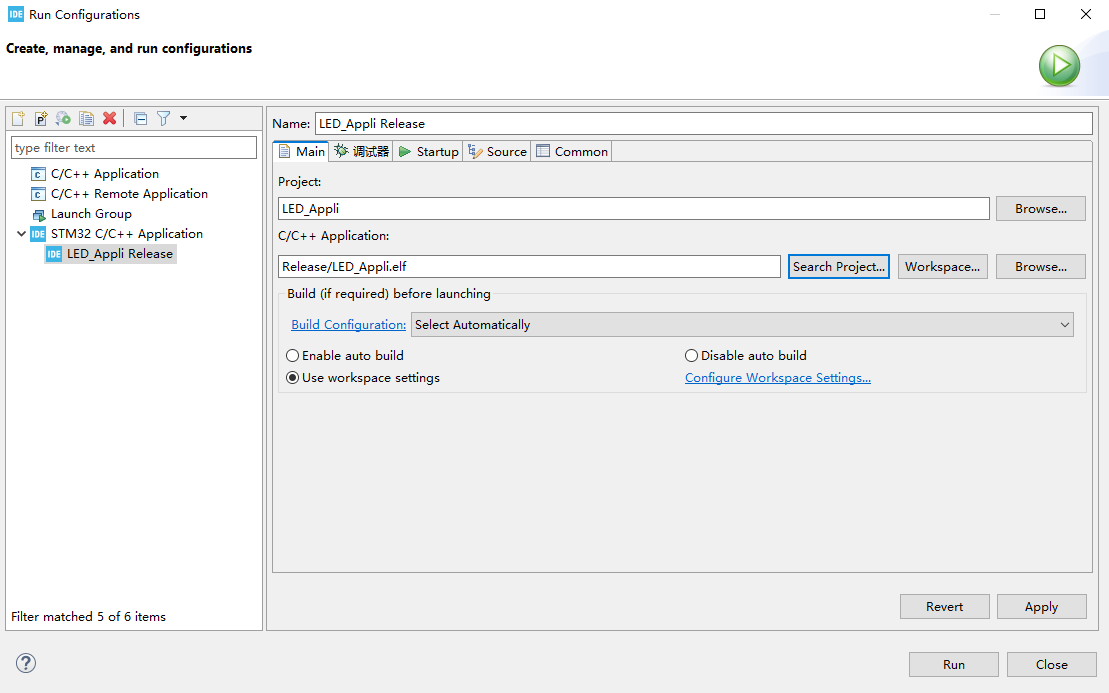Switch to the Startup tab
The height and width of the screenshot is (693, 1109).
click(429, 151)
